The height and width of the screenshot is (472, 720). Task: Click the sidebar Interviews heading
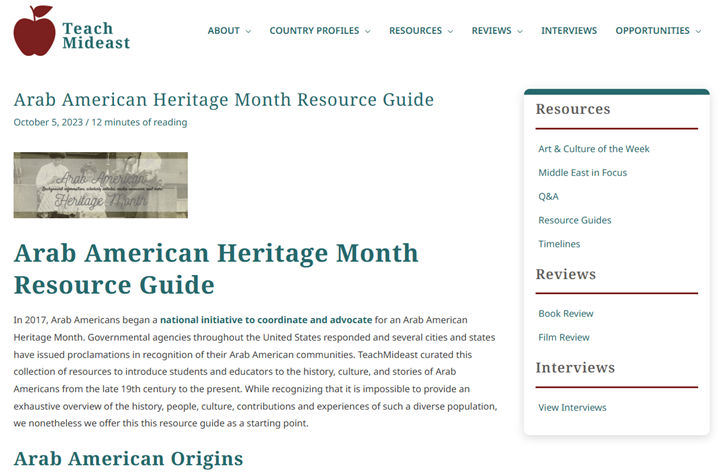(x=575, y=368)
